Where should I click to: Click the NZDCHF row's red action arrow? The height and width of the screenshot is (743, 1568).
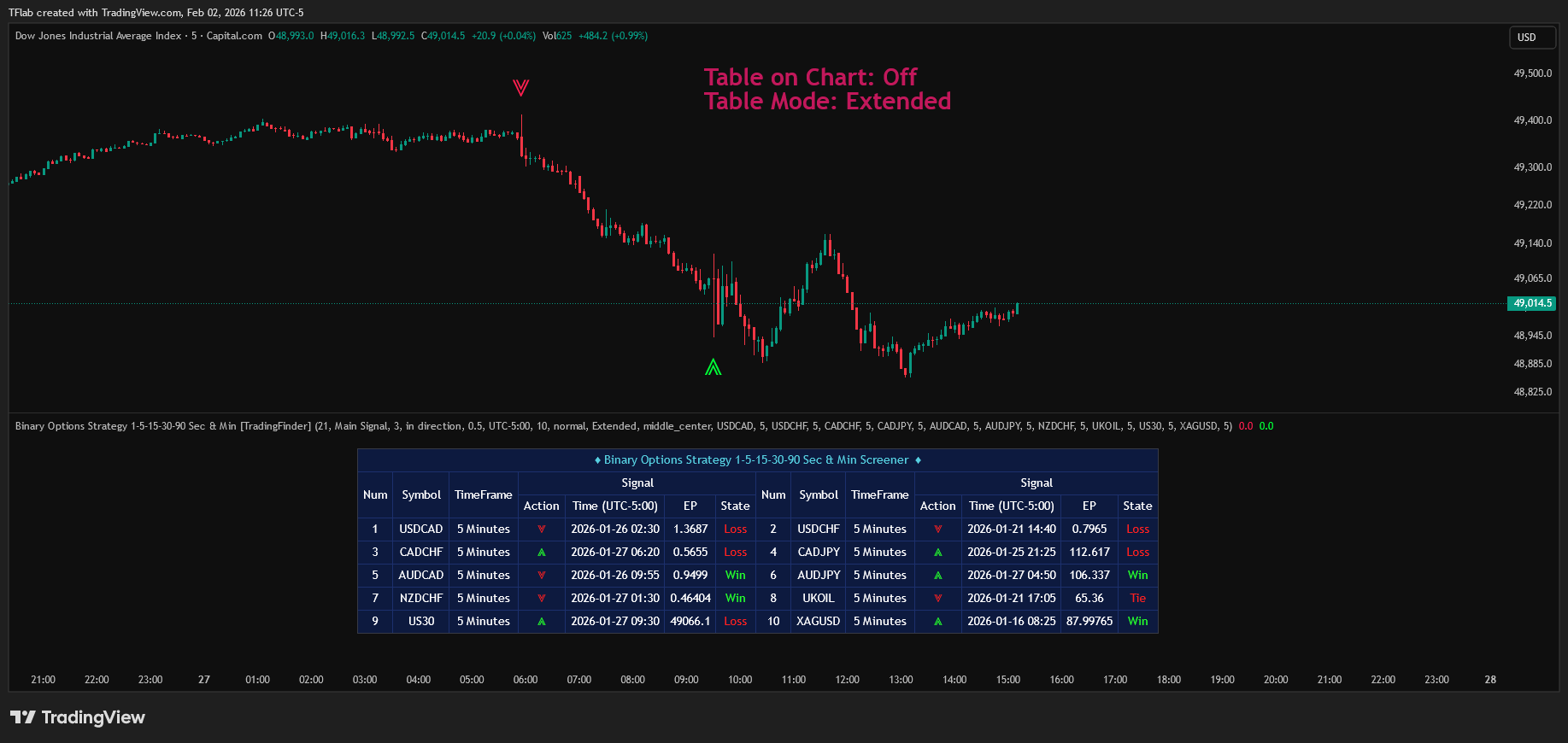click(x=541, y=599)
